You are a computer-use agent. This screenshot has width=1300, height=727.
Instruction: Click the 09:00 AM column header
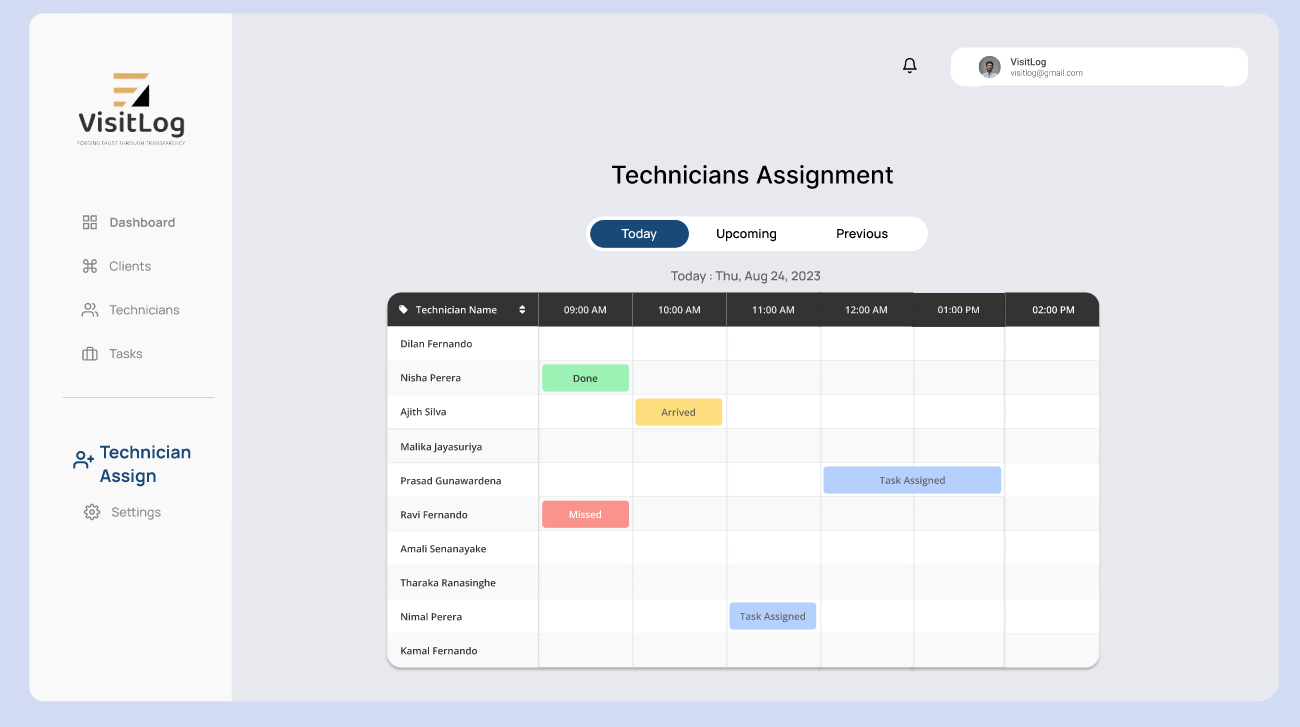click(585, 310)
